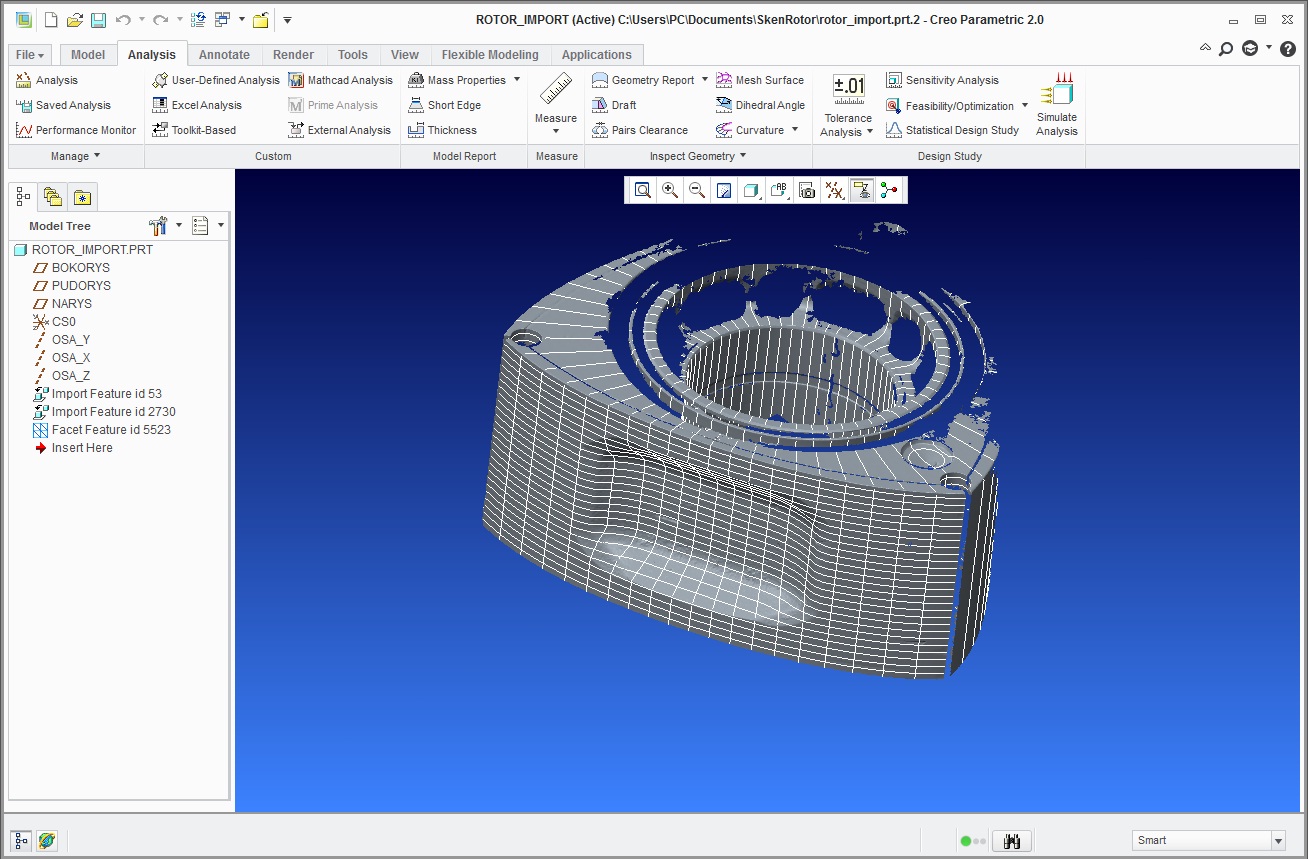Click the Save icon in quick access toolbar
Screen dimensions: 1308x859
tap(98, 20)
